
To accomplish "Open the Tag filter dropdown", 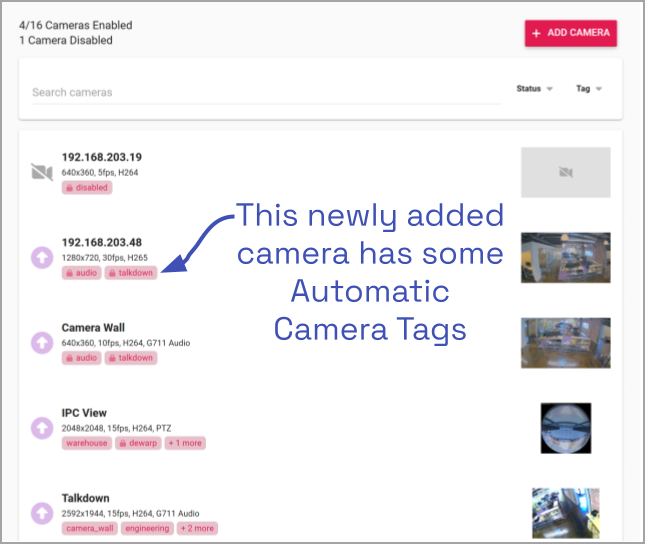I will [x=589, y=88].
